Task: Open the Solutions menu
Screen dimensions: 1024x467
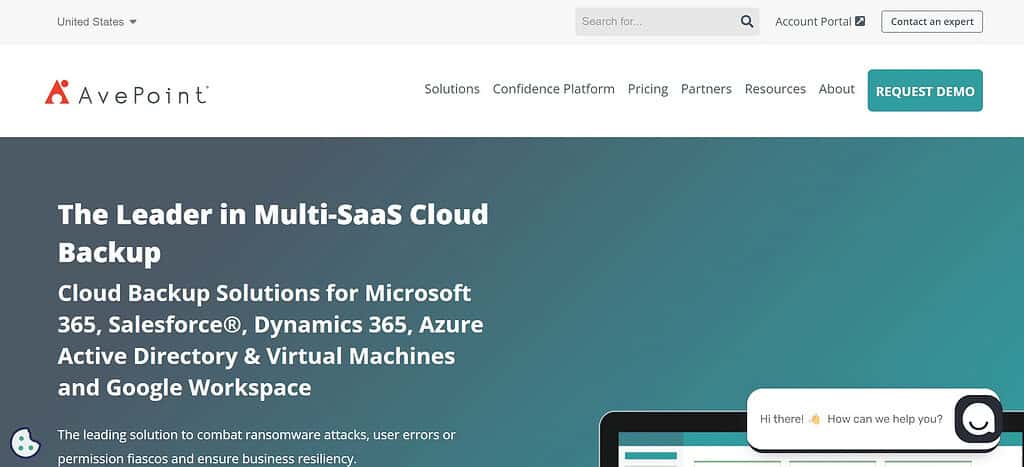Action: (x=452, y=89)
